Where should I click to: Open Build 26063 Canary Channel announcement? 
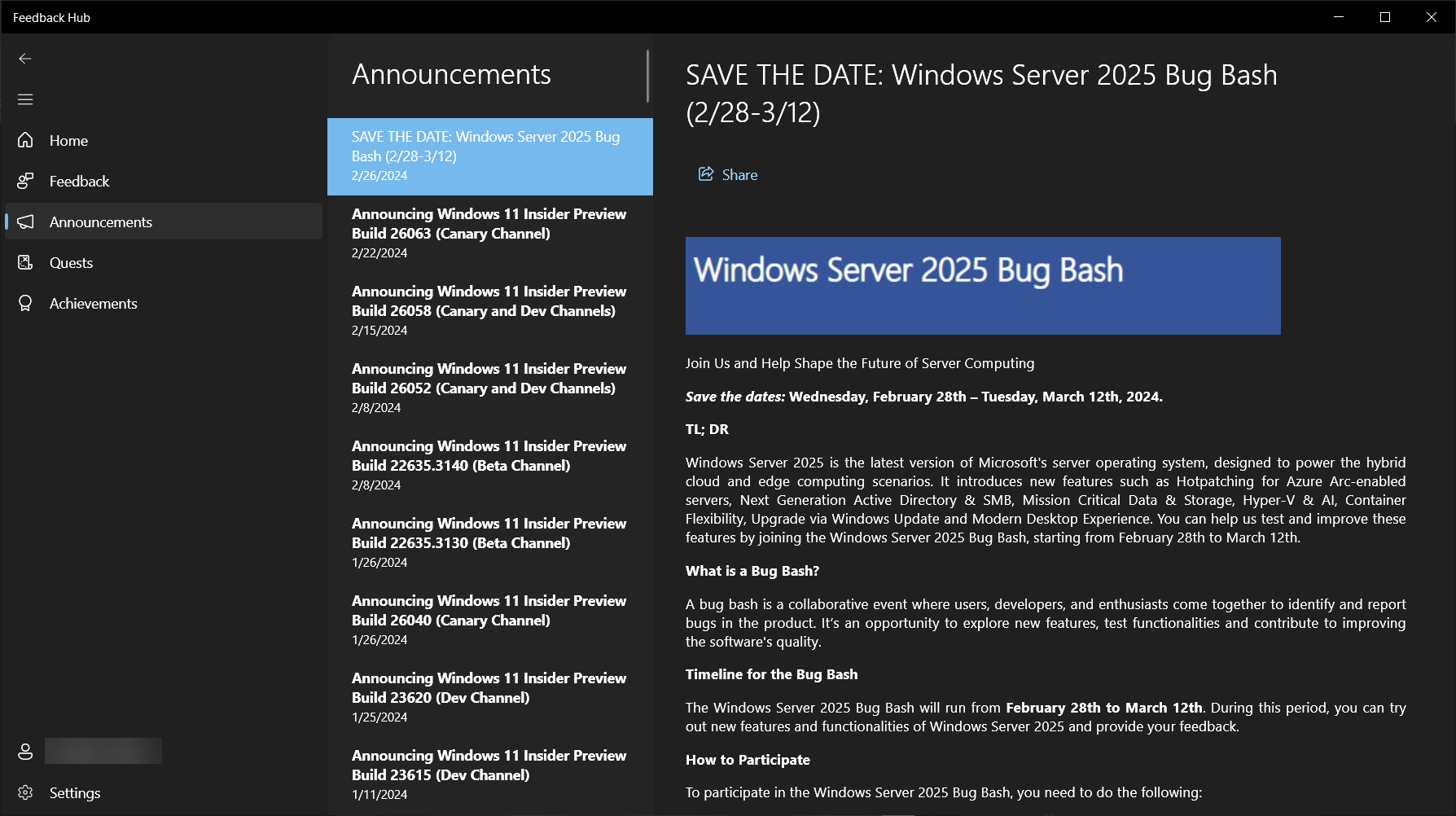click(490, 234)
